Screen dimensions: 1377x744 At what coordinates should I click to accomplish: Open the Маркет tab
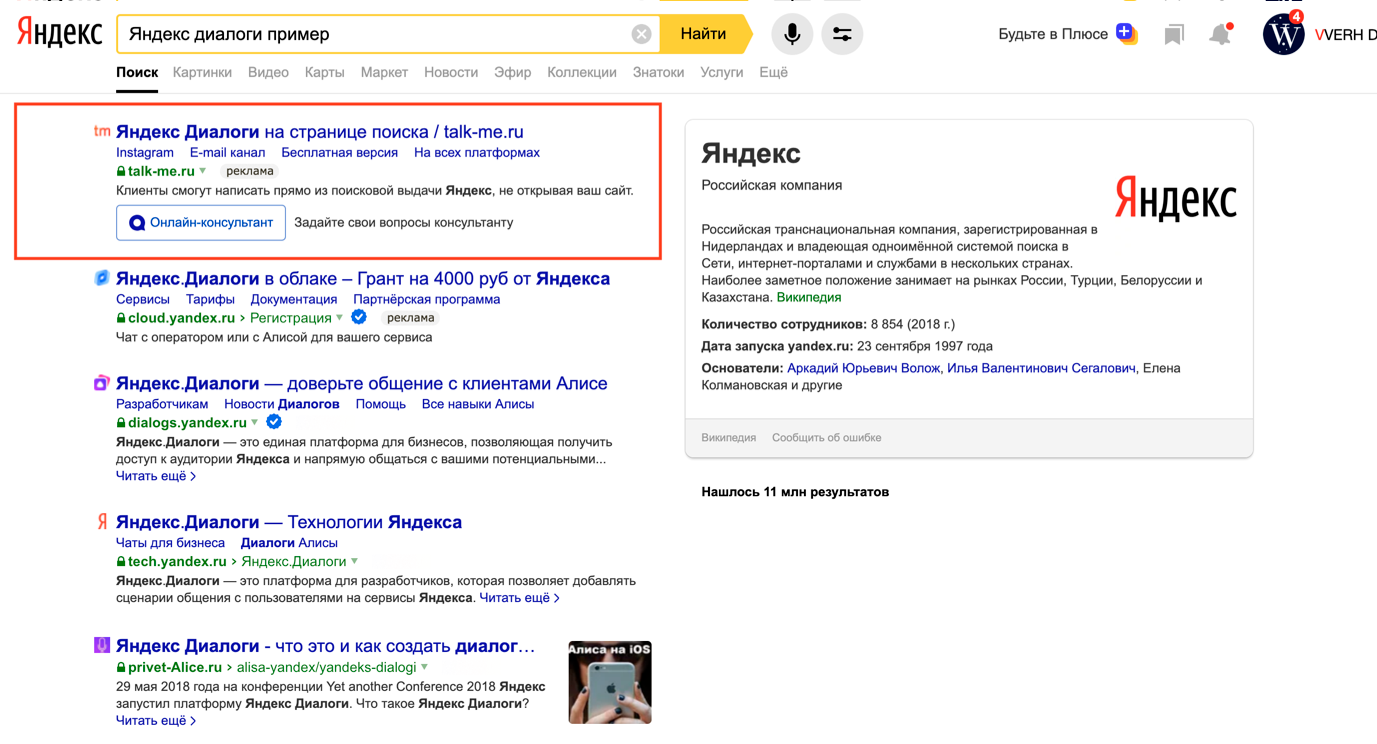tap(384, 72)
